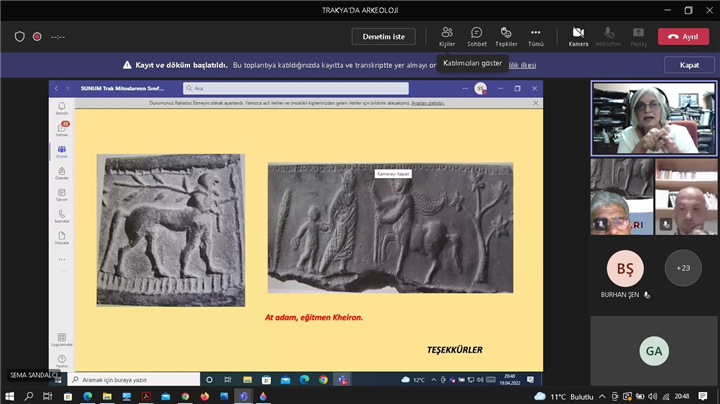The height and width of the screenshot is (404, 720).
Task: Open Windows taskbar search magnifier
Action: point(28,396)
